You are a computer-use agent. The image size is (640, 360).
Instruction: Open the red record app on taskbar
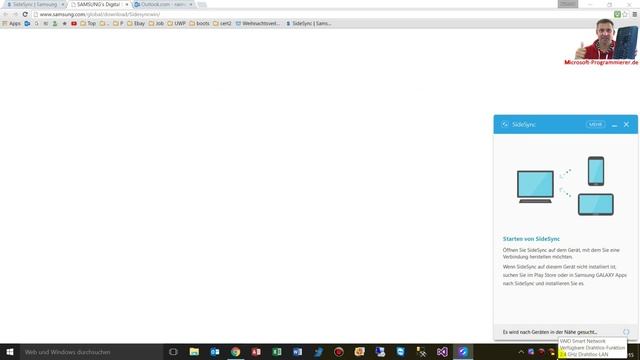click(338, 352)
